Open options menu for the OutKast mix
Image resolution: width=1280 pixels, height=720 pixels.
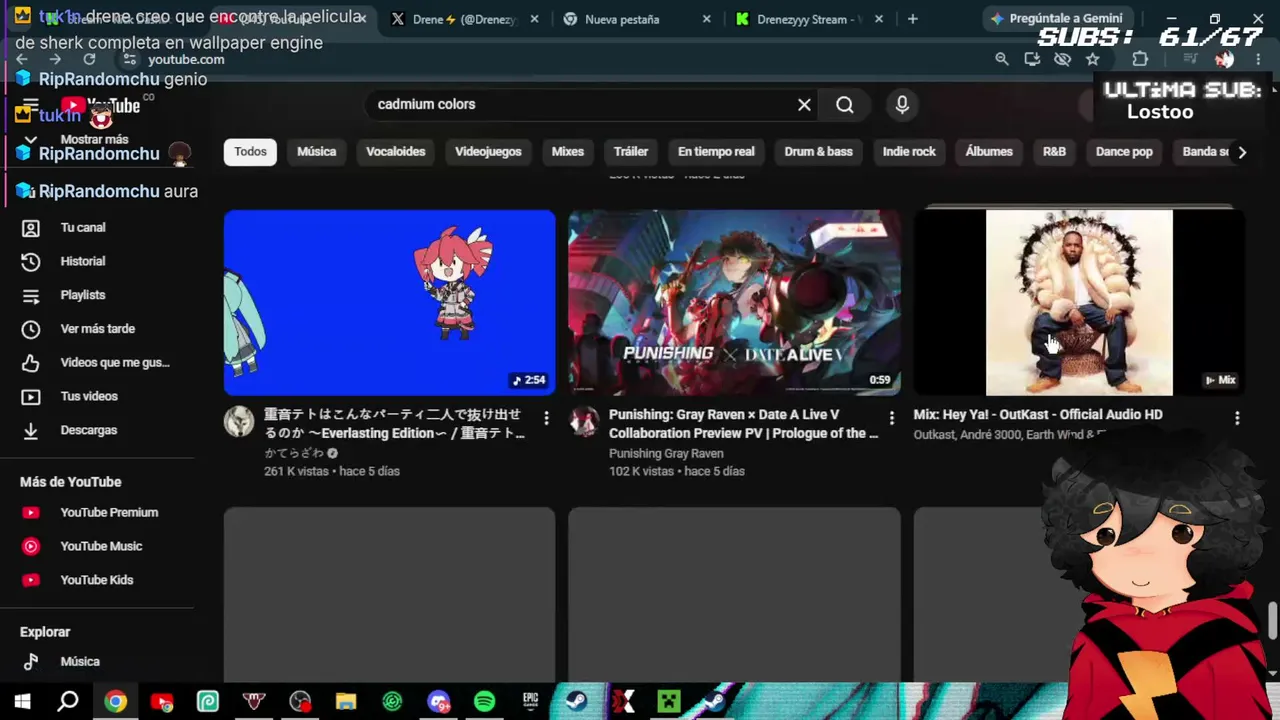1237,417
